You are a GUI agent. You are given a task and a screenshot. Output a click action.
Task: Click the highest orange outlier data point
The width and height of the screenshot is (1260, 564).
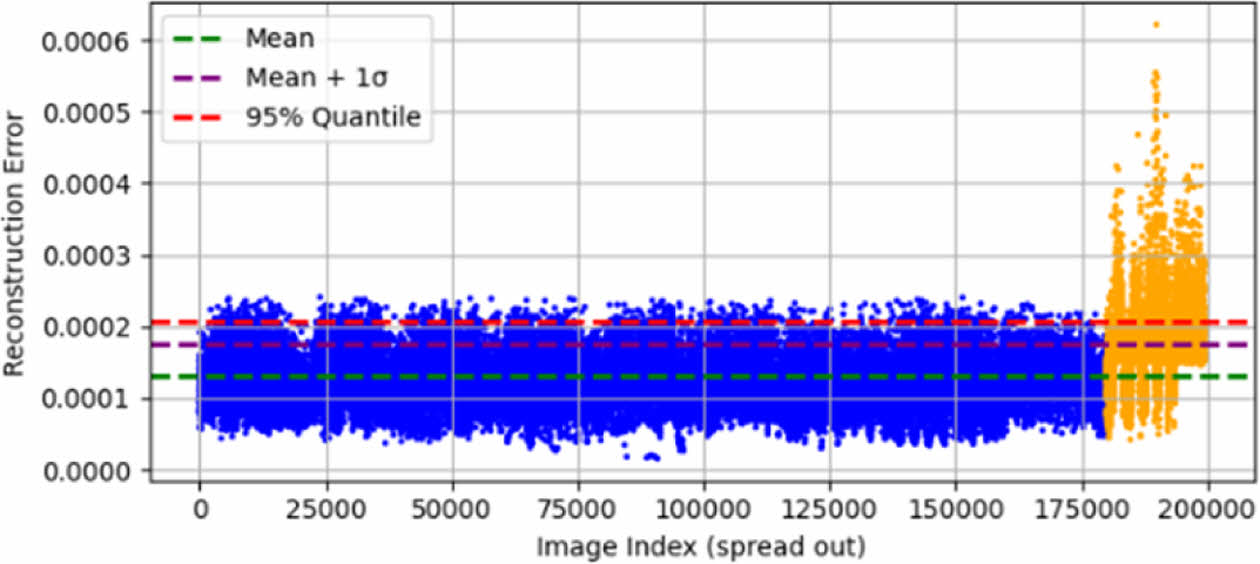[x=1156, y=24]
